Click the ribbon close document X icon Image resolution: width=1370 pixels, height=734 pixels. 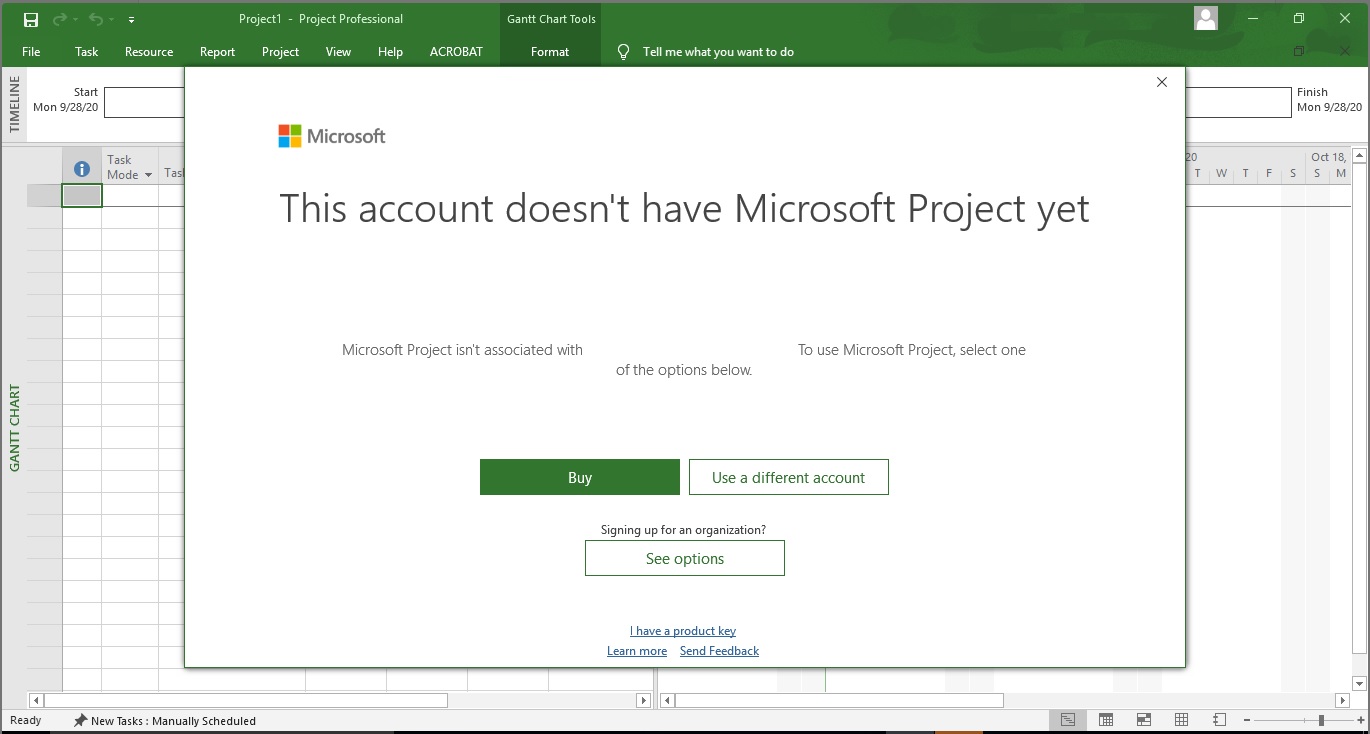(x=1345, y=51)
